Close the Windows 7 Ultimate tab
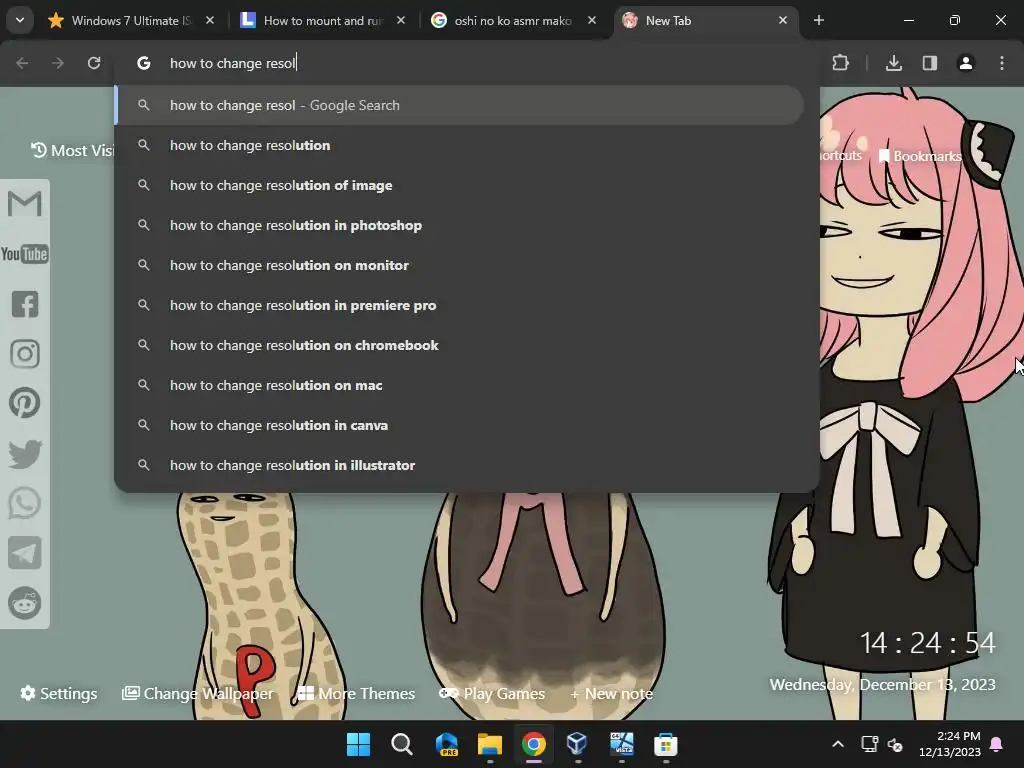The height and width of the screenshot is (768, 1024). pyautogui.click(x=210, y=20)
